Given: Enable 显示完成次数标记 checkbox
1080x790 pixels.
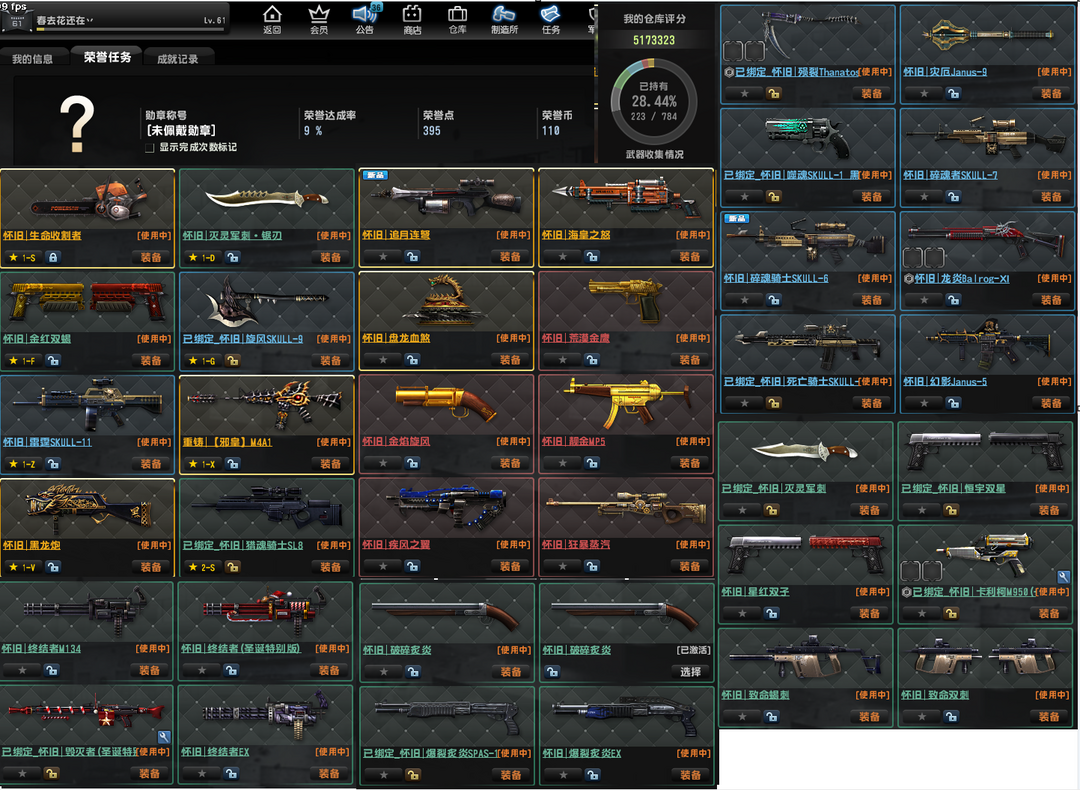Looking at the screenshot, I should tap(150, 148).
